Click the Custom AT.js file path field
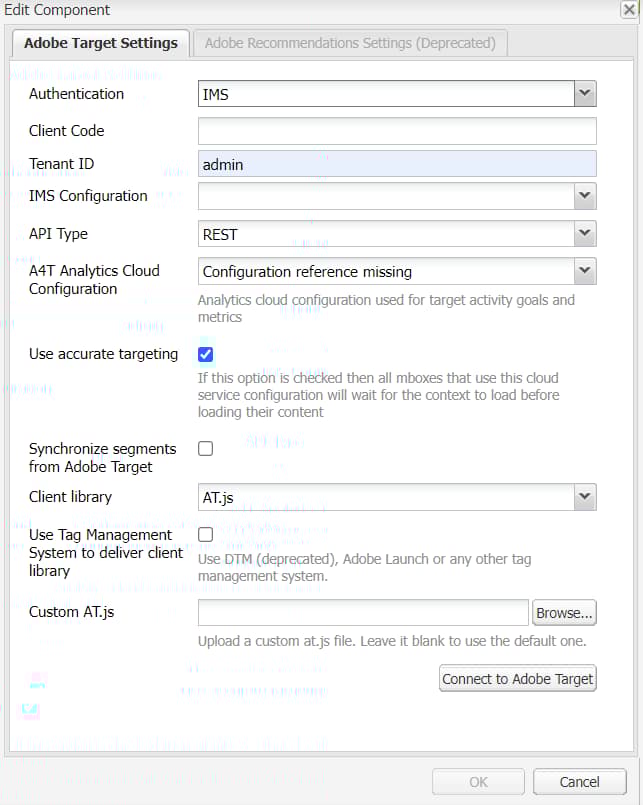Viewport: 643px width, 805px height. [x=363, y=612]
